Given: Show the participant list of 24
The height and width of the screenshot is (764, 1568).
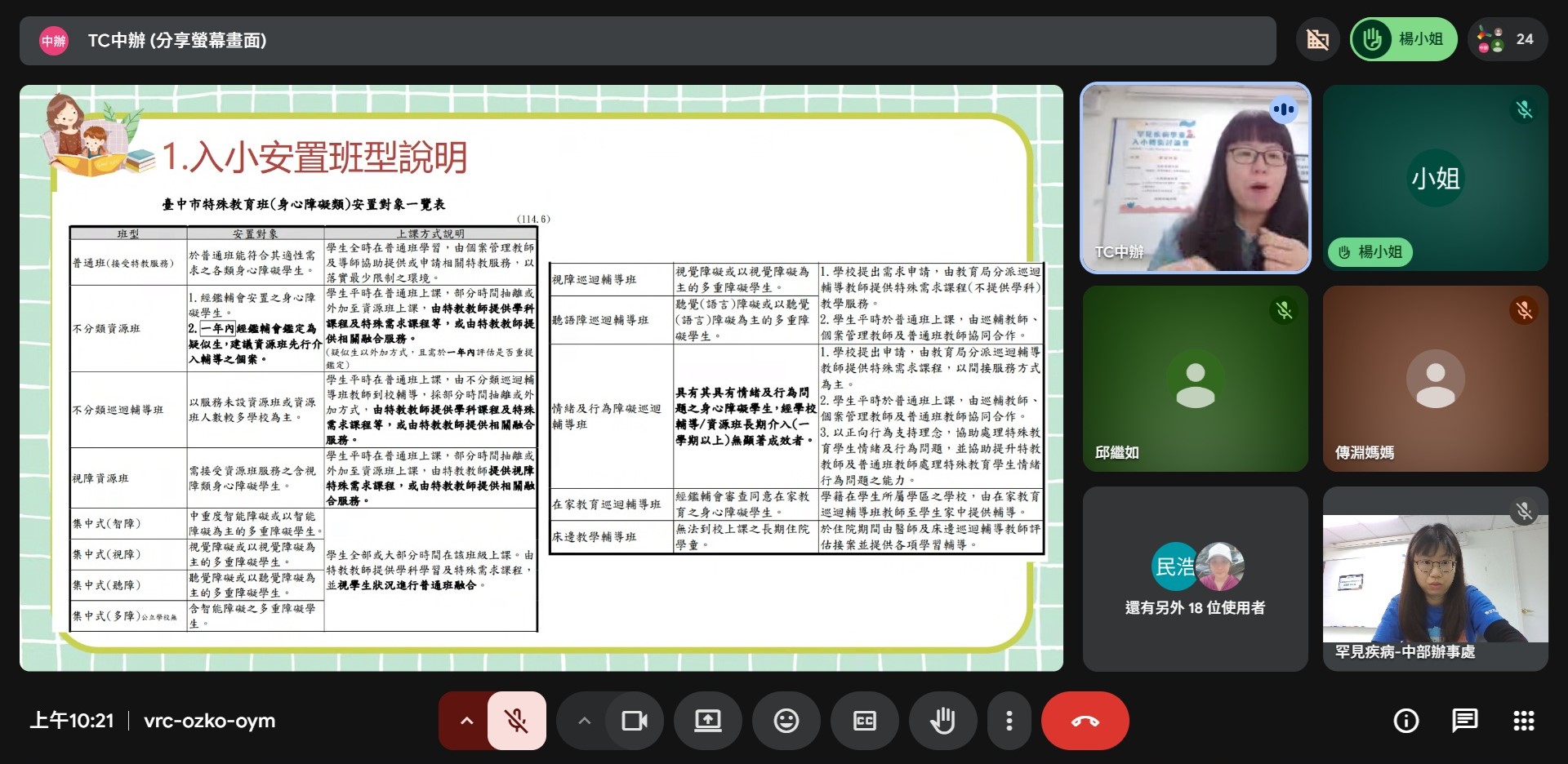Looking at the screenshot, I should coord(1508,39).
